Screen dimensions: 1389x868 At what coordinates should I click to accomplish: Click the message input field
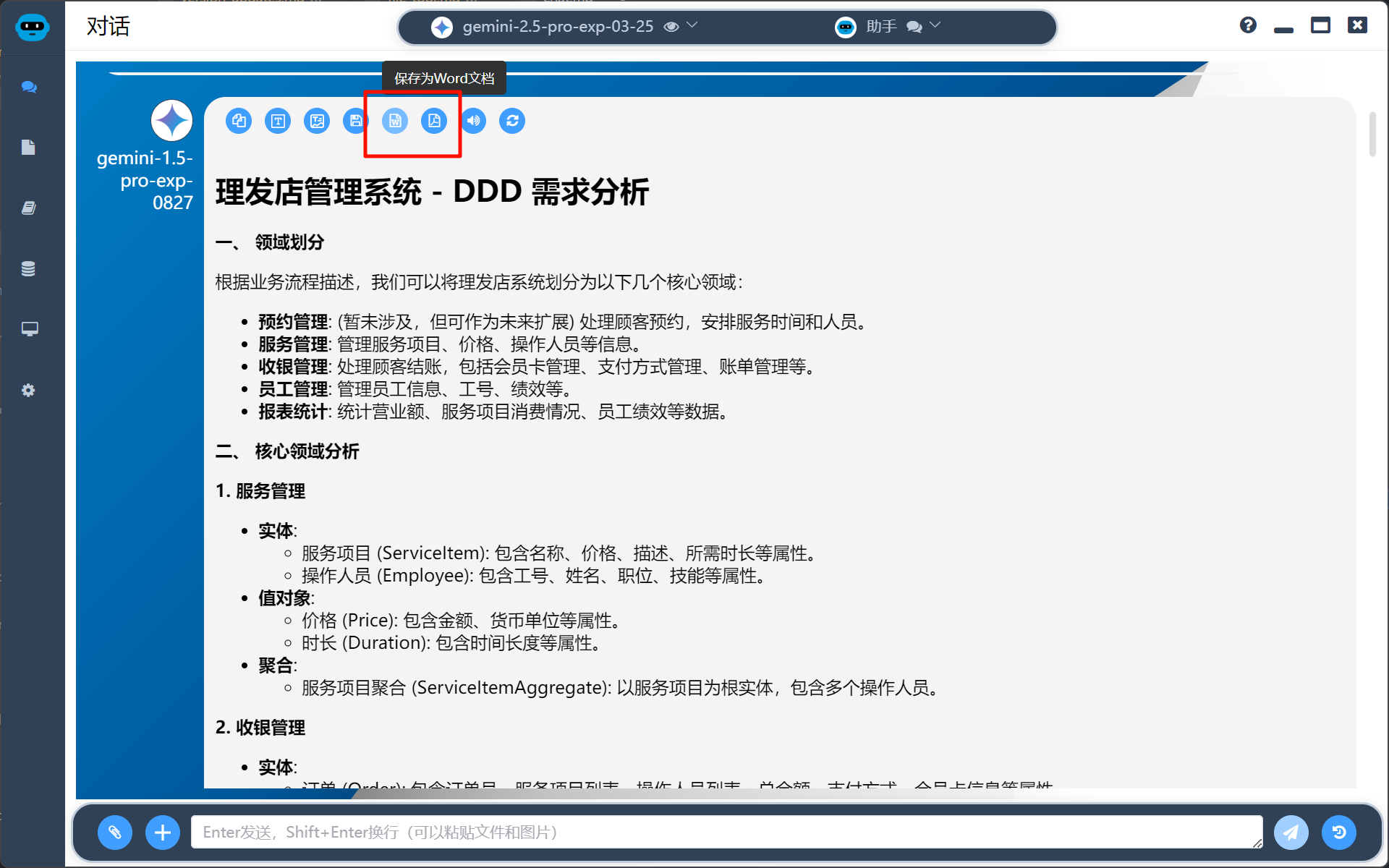726,832
